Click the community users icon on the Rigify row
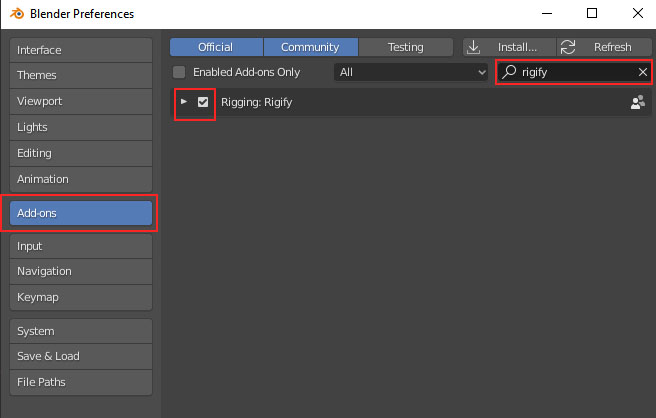Image resolution: width=656 pixels, height=418 pixels. 638,102
